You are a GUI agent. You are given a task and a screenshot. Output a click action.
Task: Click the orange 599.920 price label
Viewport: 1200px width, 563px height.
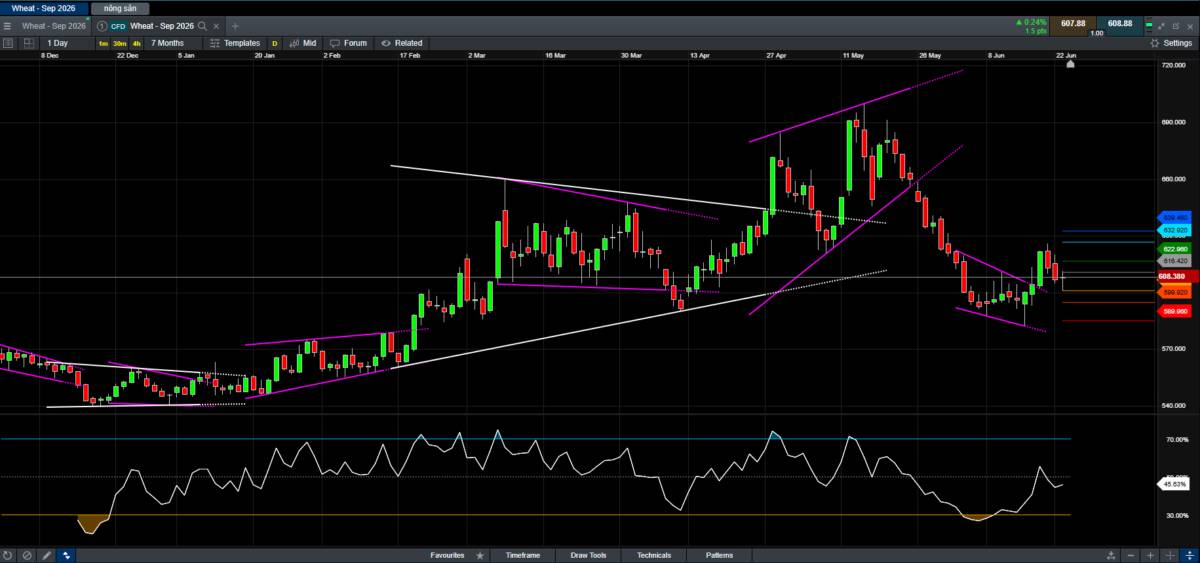pos(1175,292)
